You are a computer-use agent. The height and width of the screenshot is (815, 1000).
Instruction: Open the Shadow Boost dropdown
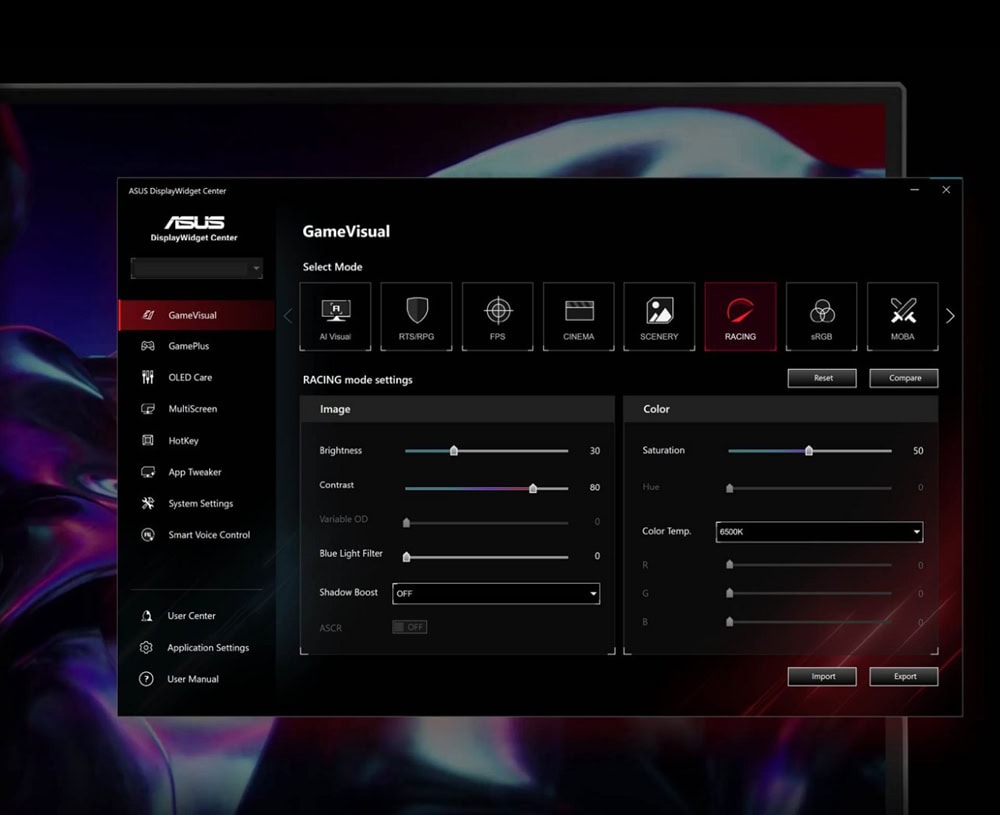[496, 593]
